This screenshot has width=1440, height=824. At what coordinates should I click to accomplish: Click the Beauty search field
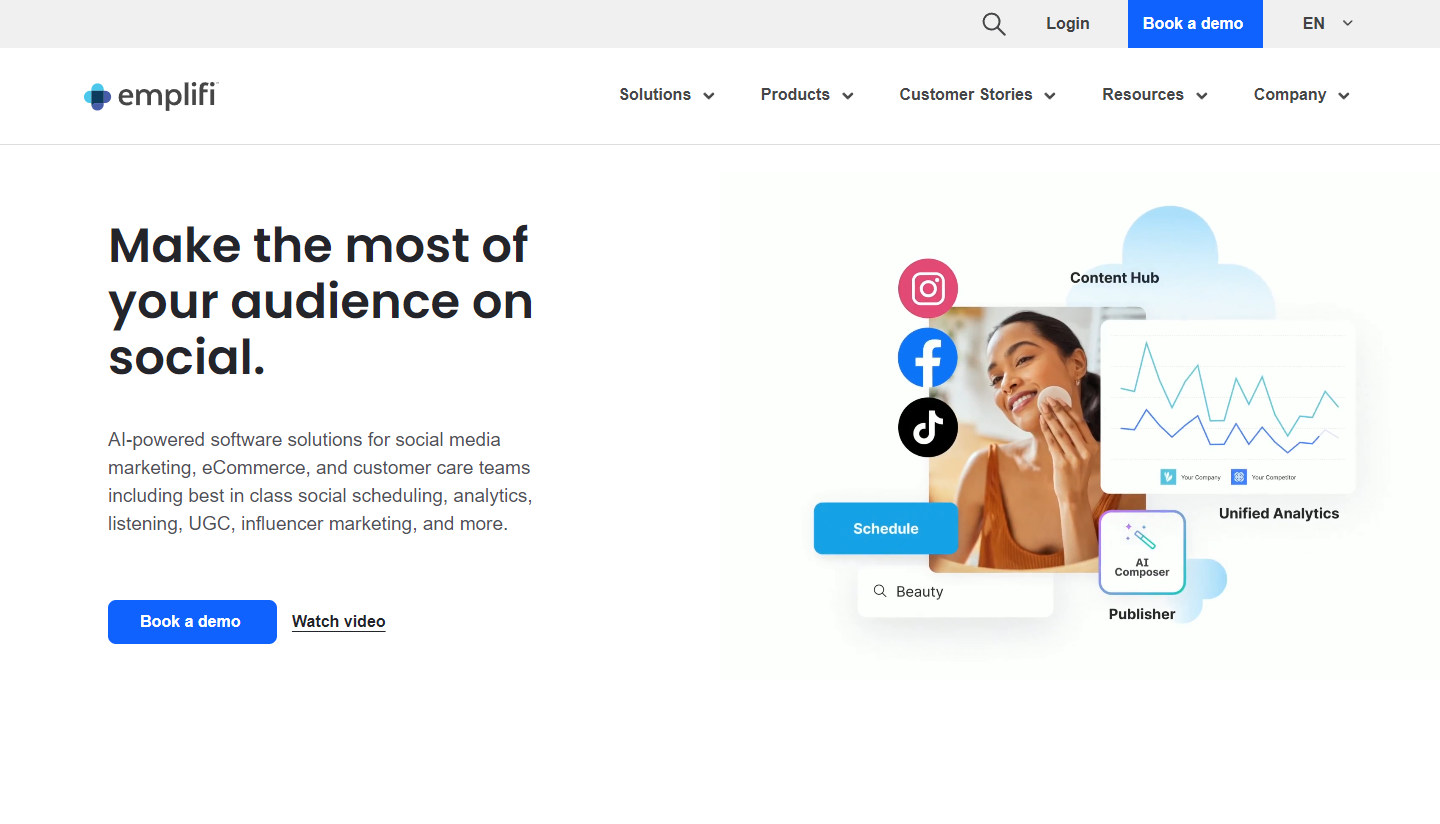pos(956,591)
